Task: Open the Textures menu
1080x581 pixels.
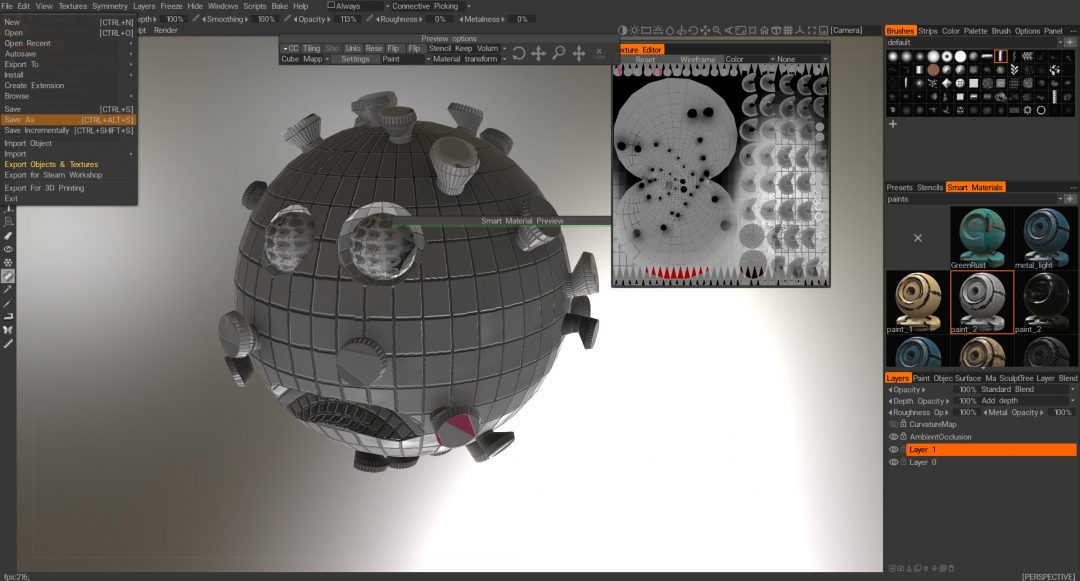Action: coord(72,6)
